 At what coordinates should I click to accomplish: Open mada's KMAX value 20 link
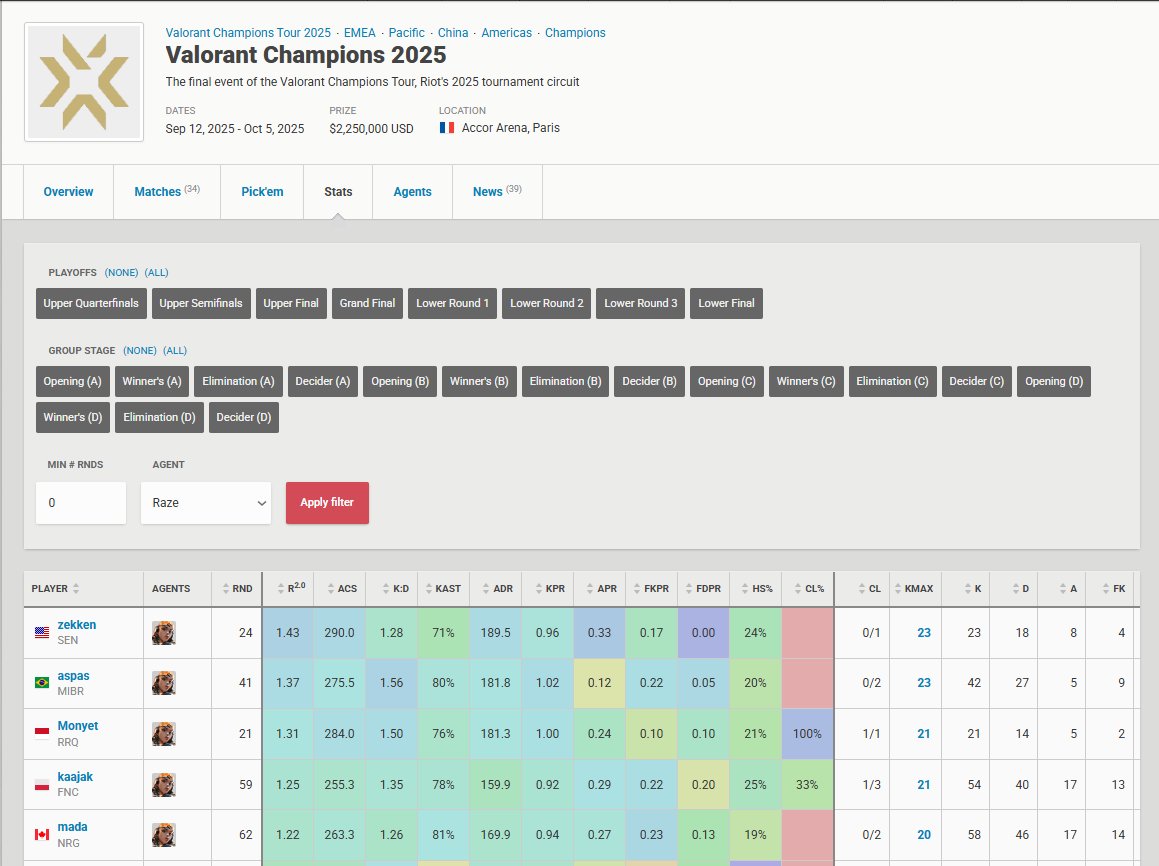924,835
